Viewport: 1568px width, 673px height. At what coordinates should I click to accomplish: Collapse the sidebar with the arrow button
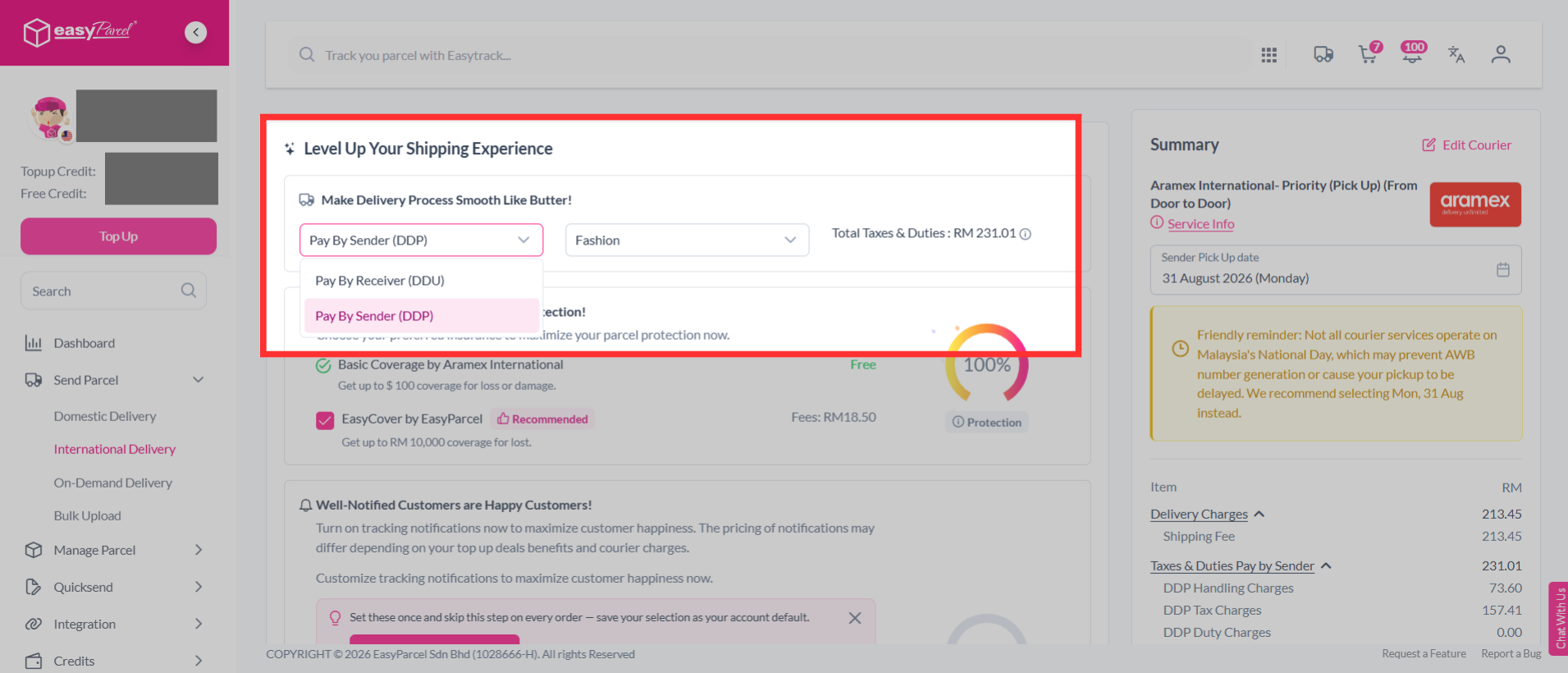coord(195,32)
